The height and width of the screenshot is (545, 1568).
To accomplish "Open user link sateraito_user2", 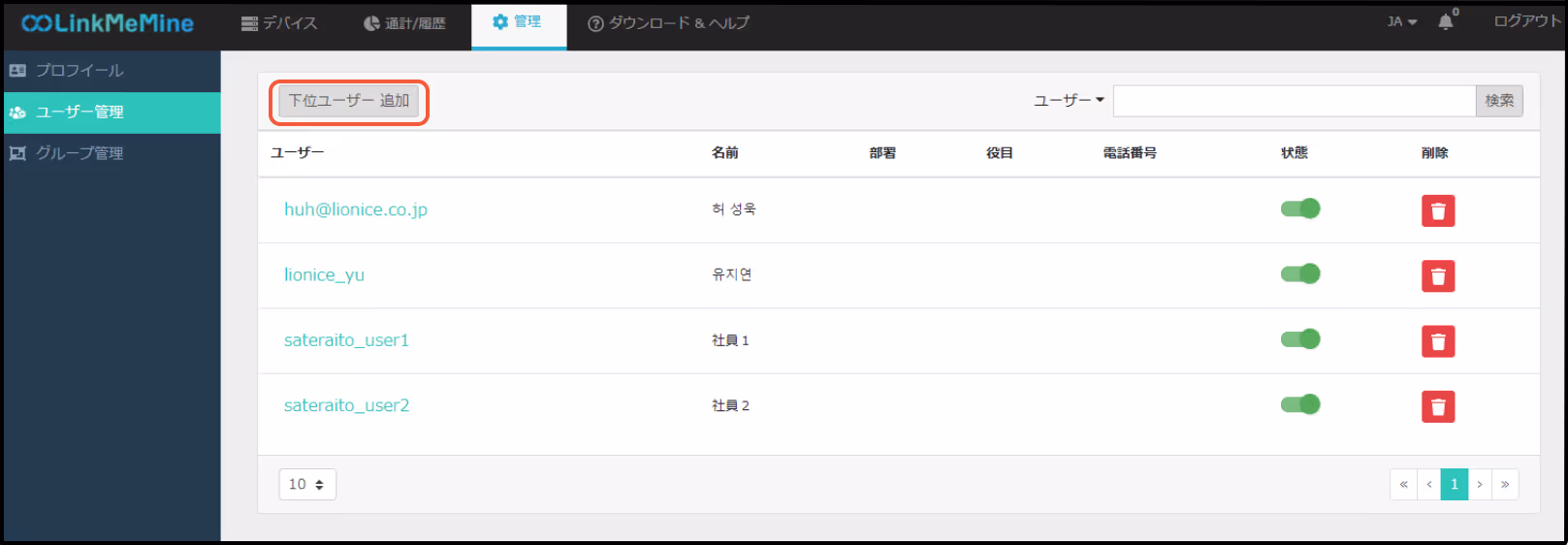I will pos(346,405).
